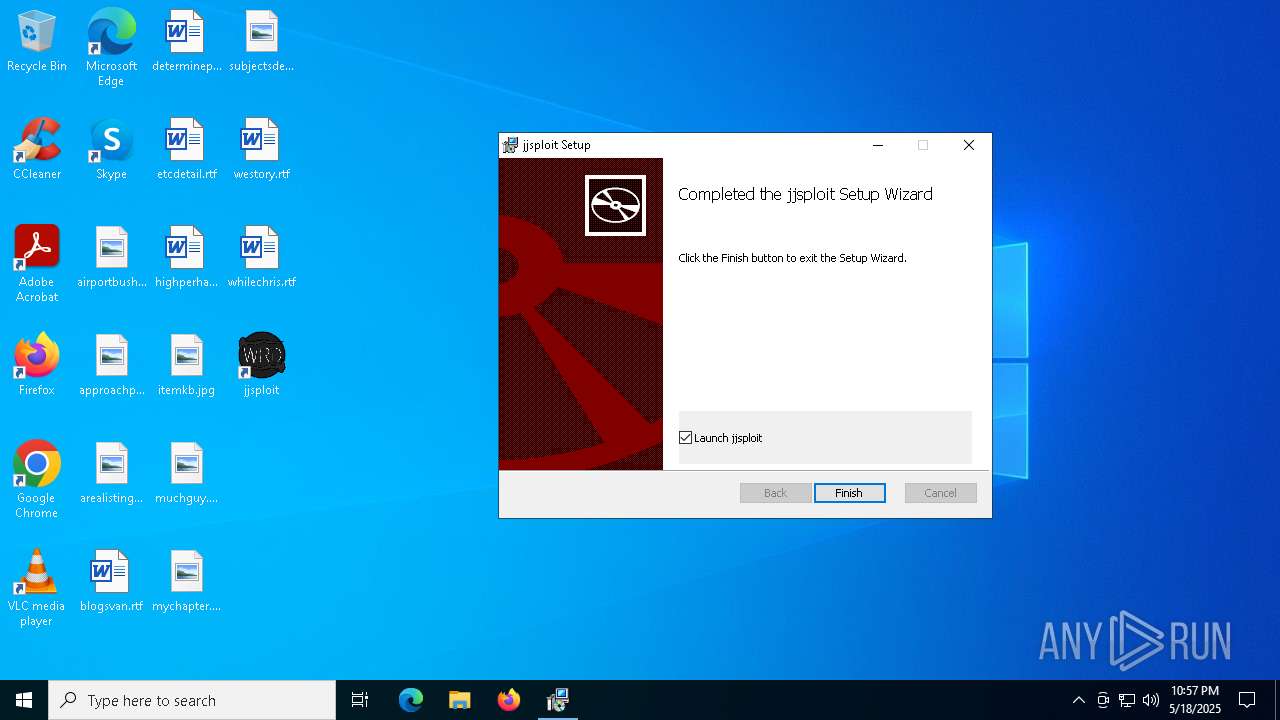Click Finish to exit Setup Wizard
1280x720 pixels.
click(x=849, y=493)
